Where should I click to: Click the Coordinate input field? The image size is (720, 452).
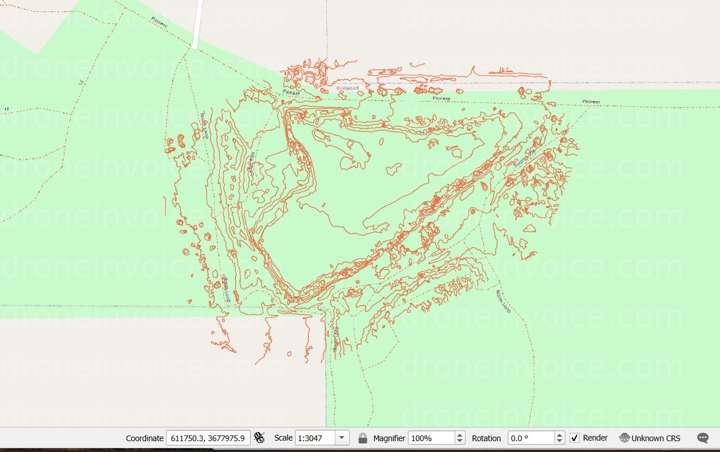(x=208, y=438)
